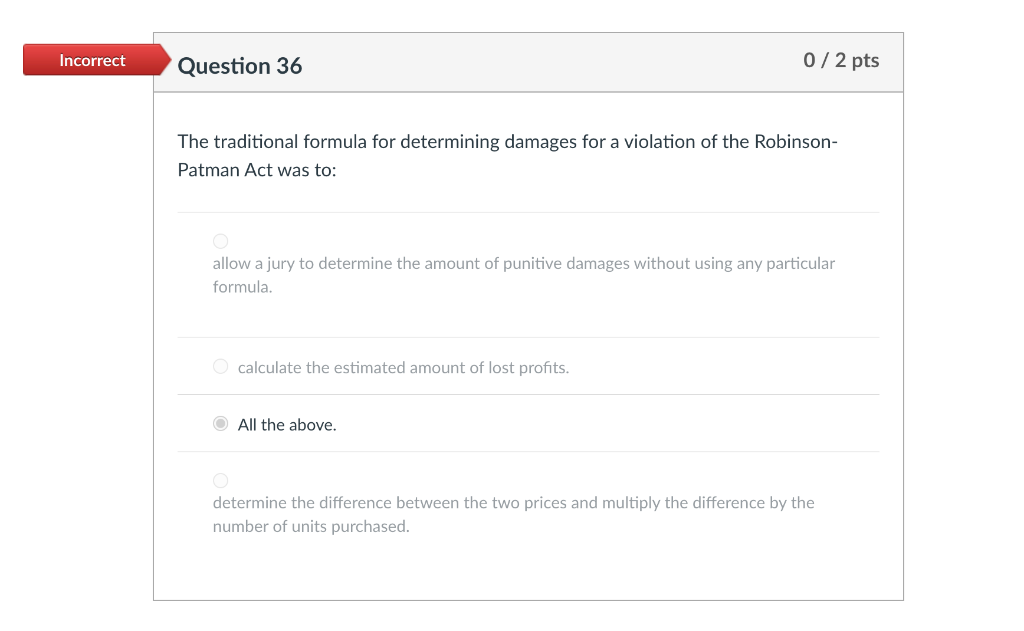Click the divider line below the question text

pyautogui.click(x=528, y=211)
